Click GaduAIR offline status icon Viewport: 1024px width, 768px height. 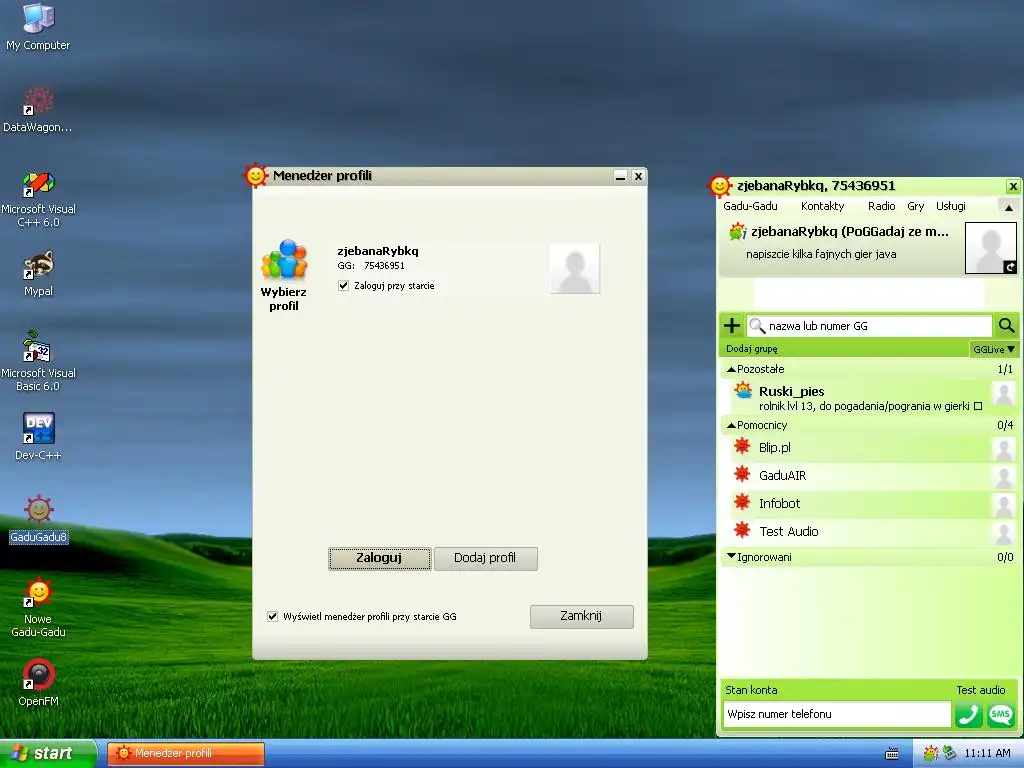[742, 475]
